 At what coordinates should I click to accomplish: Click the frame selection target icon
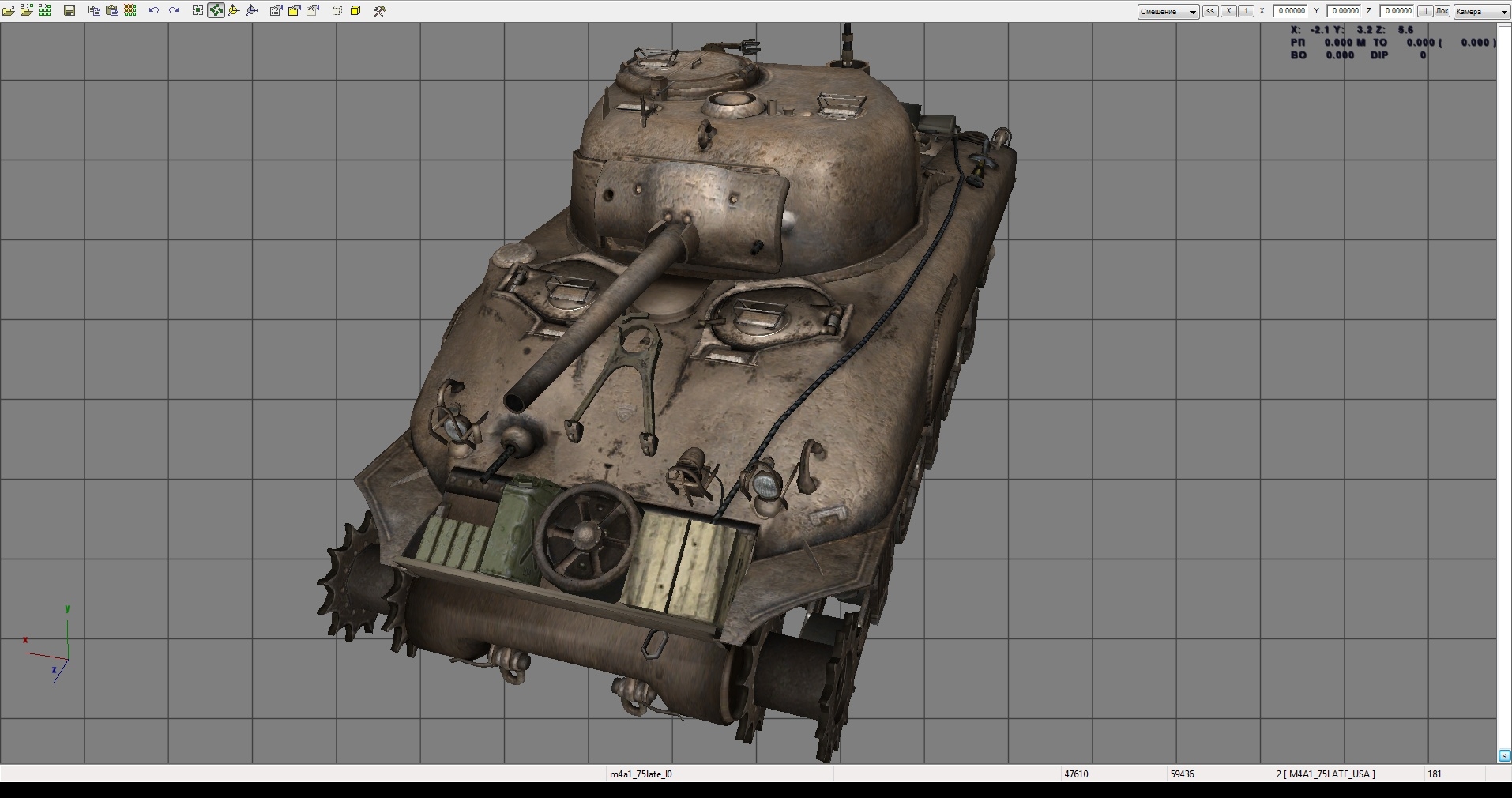[197, 10]
